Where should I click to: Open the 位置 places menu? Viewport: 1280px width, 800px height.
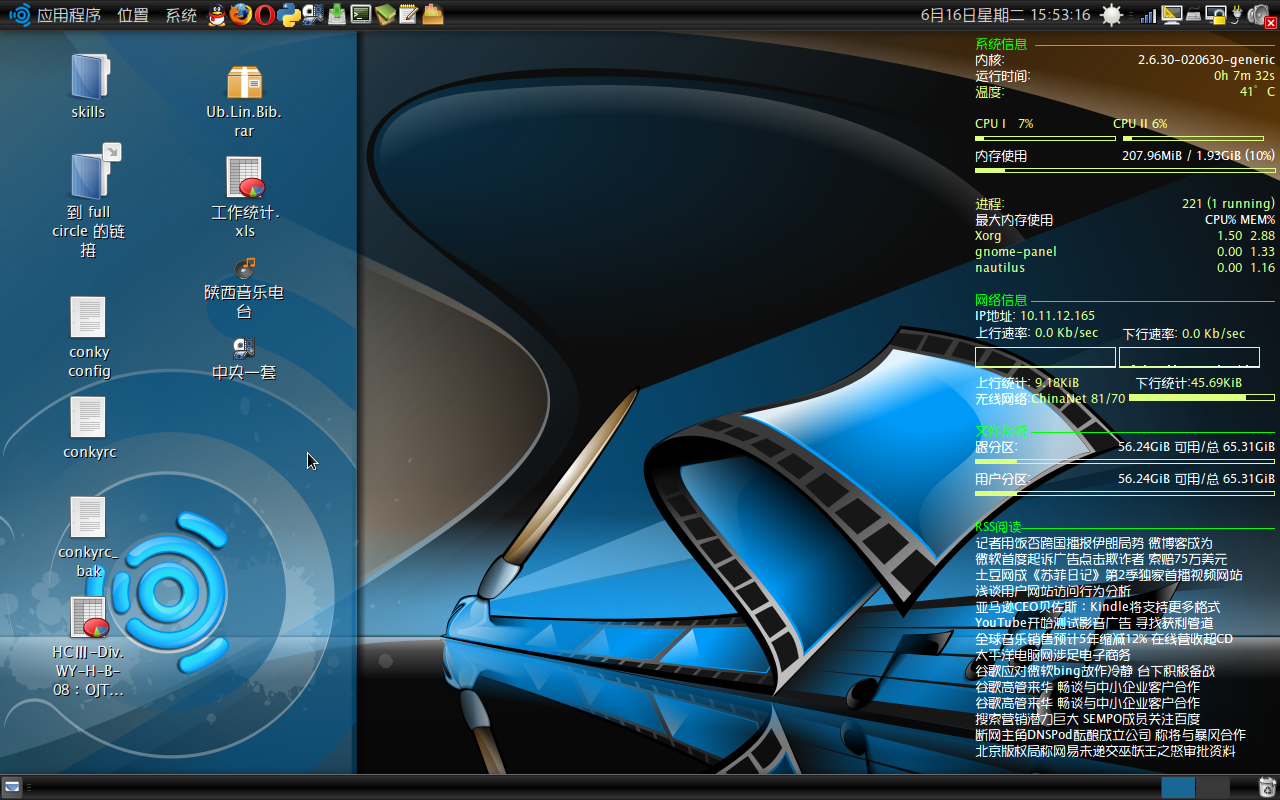[x=133, y=15]
